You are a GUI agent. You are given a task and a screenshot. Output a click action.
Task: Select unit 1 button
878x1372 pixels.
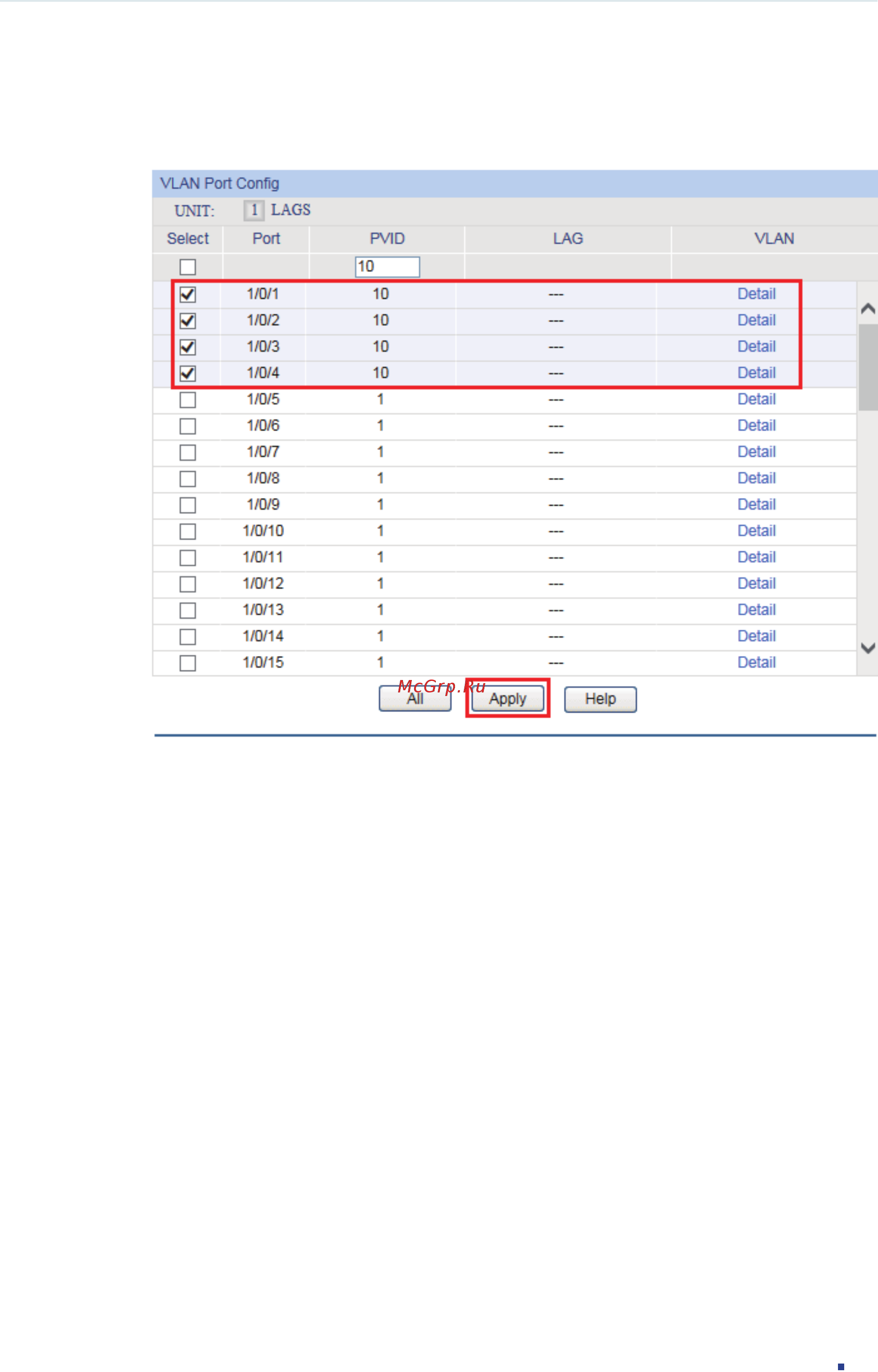[254, 210]
